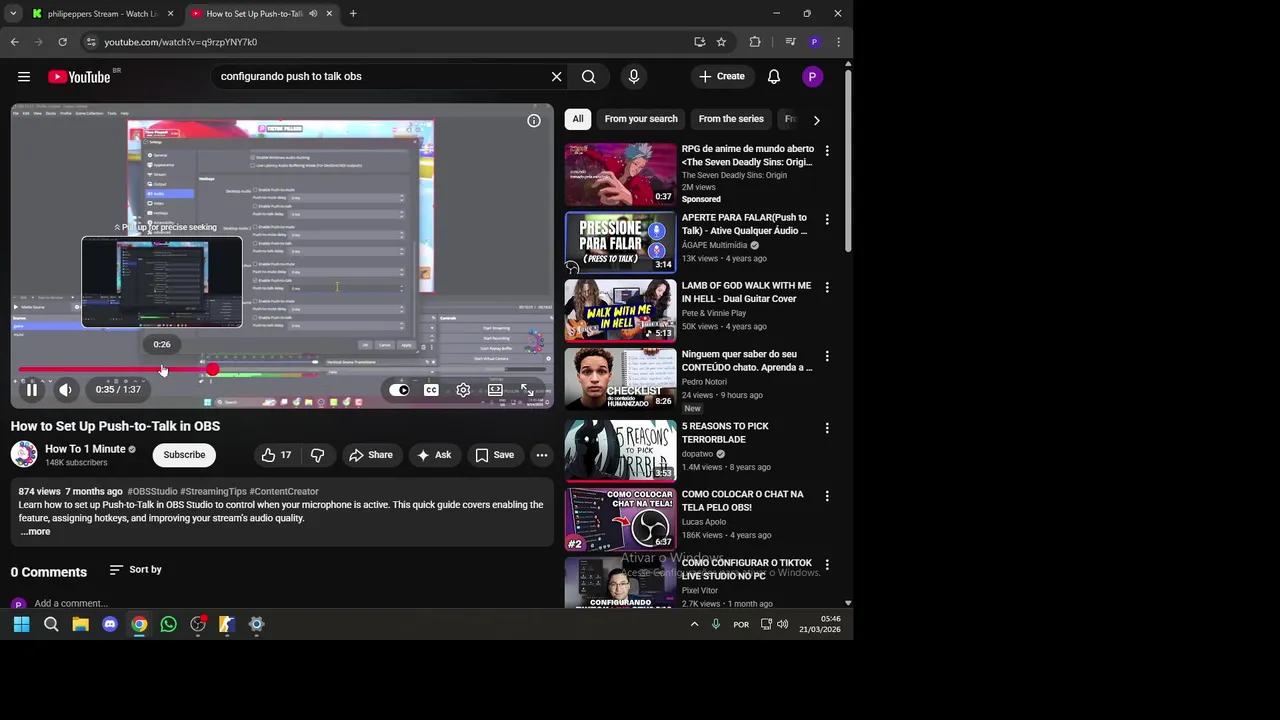Open How To 1 Minute channel avatar
This screenshot has height=720, width=1280.
tap(24, 454)
